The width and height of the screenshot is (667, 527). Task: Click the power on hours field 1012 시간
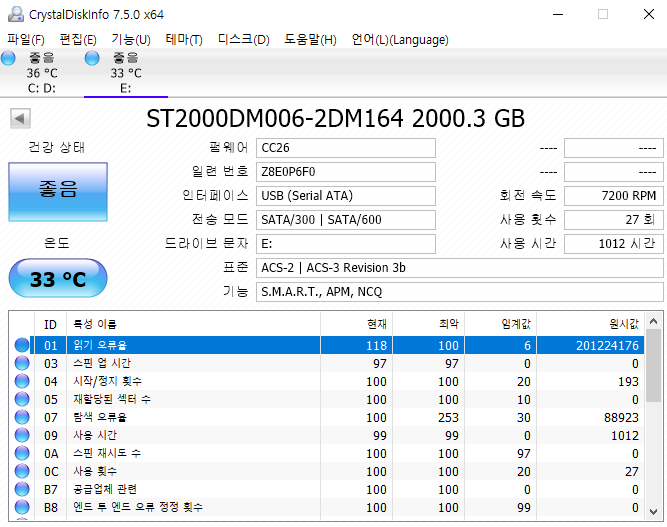pos(614,244)
